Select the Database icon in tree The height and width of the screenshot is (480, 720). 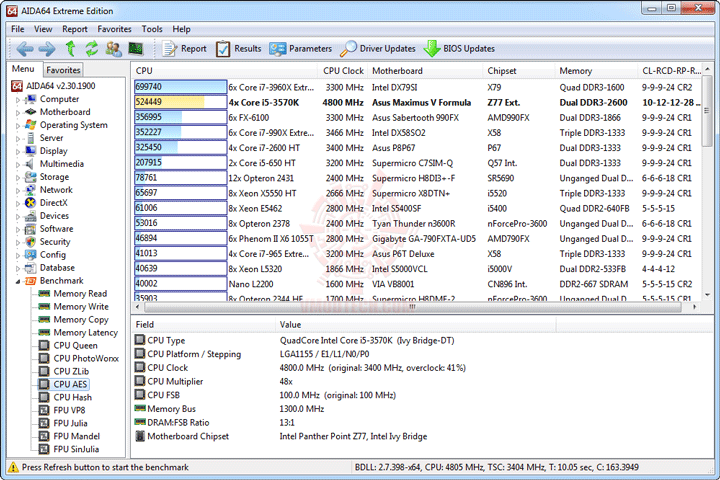pyautogui.click(x=30, y=268)
